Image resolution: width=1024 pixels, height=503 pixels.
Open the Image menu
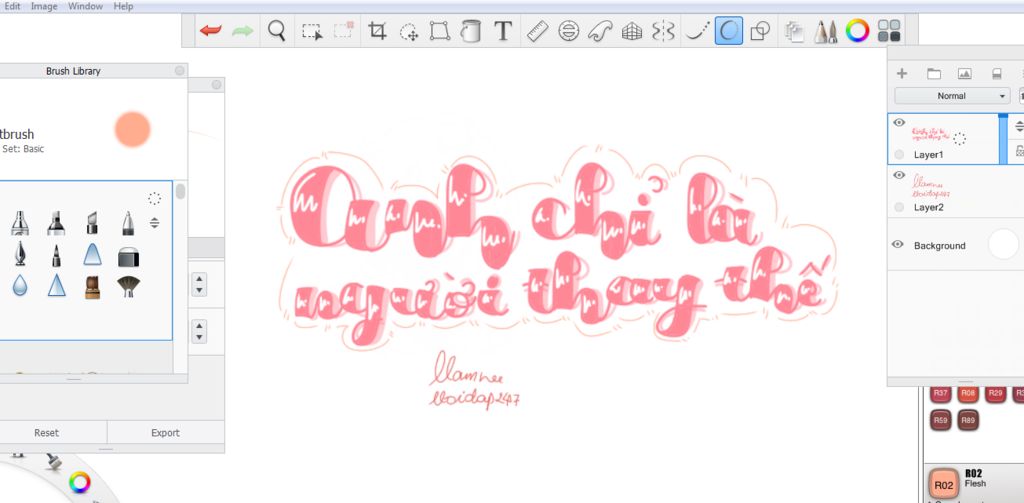[x=44, y=6]
